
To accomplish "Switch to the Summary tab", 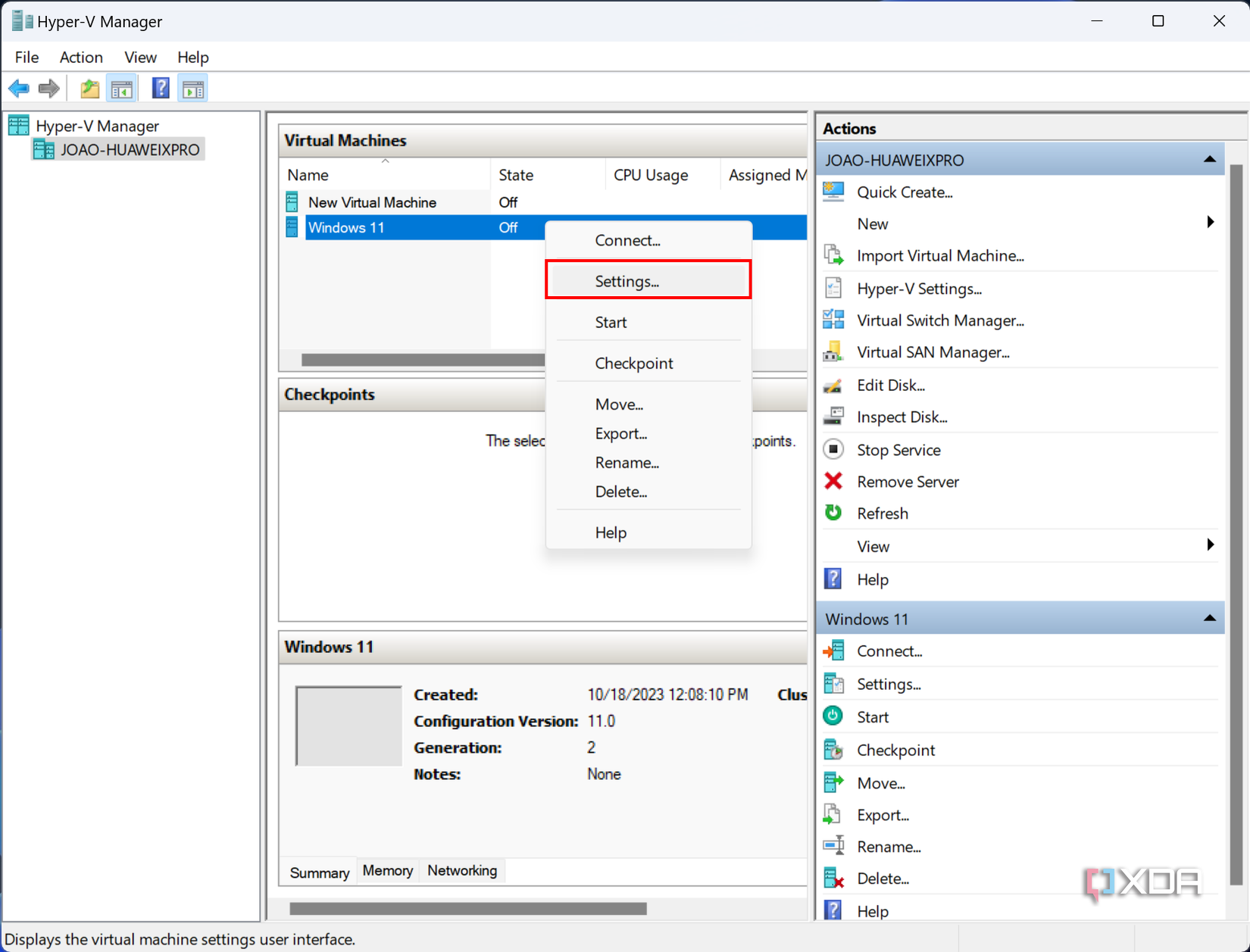I will 319,872.
